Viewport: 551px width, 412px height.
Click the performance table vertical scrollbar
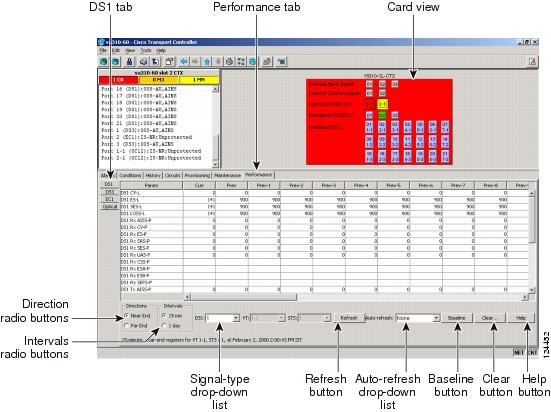[532, 242]
